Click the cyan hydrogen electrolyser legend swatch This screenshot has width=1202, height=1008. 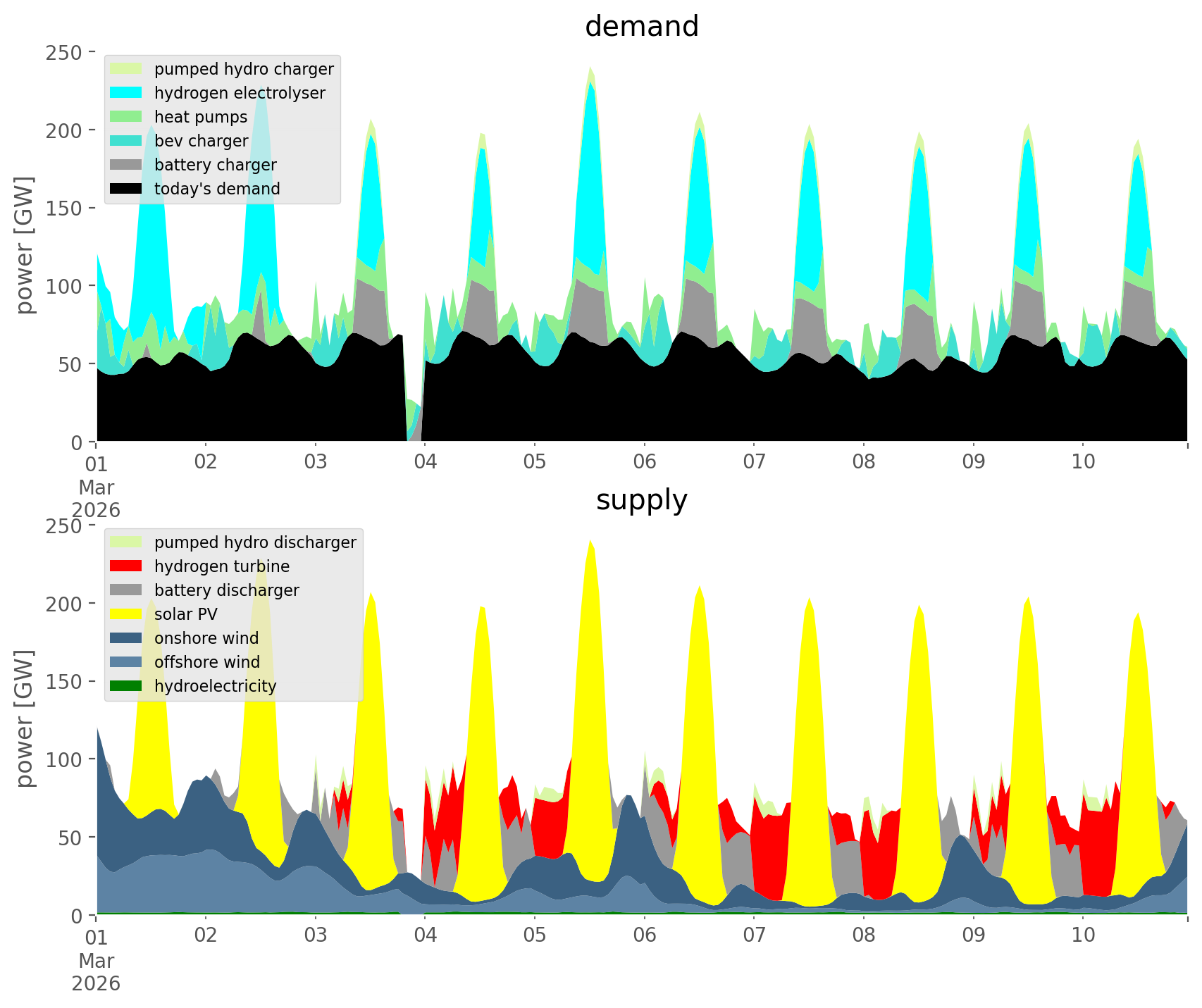point(127,93)
